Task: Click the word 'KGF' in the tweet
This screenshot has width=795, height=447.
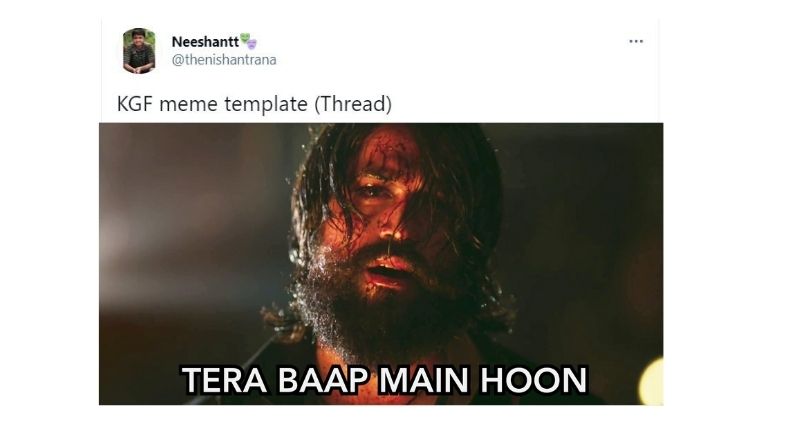Action: [134, 104]
